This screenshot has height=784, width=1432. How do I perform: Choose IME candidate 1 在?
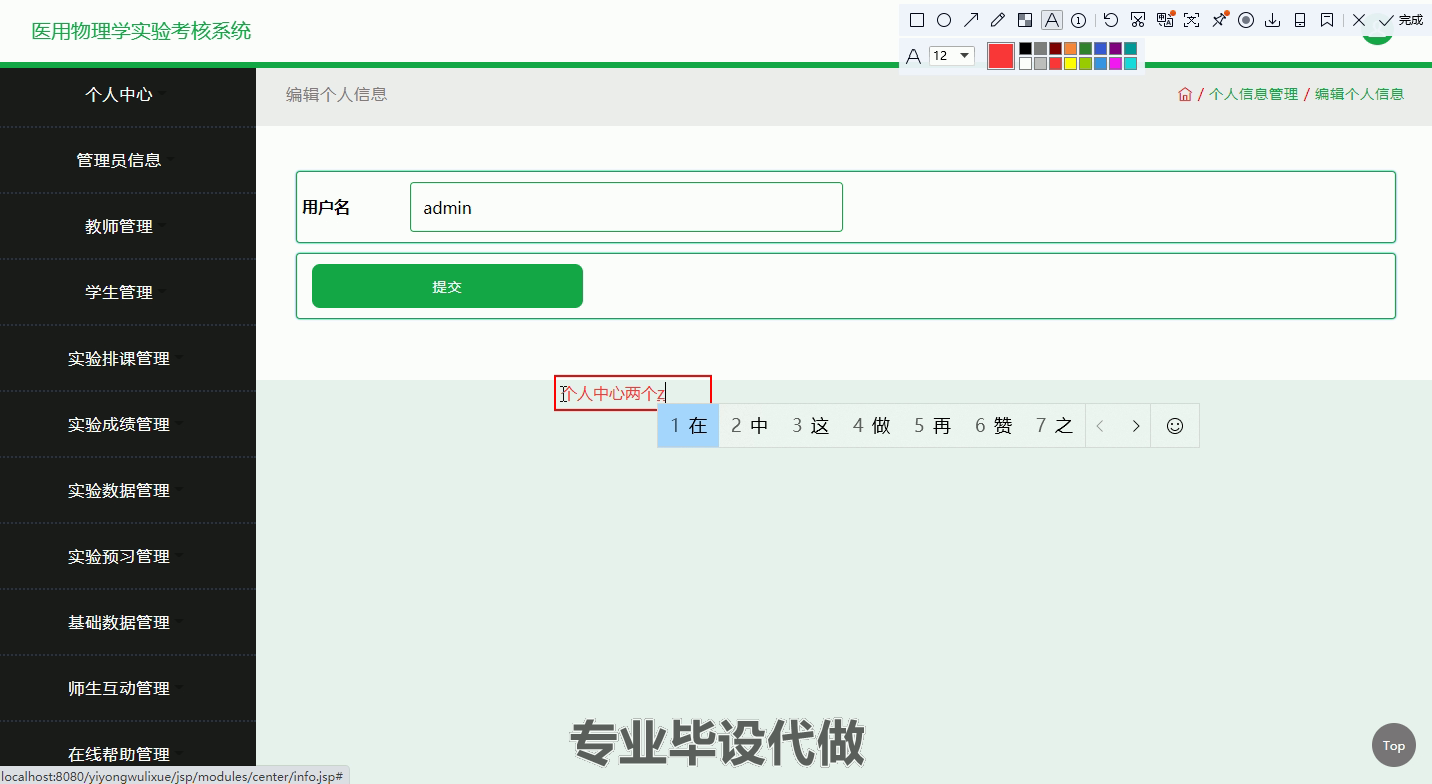tap(688, 426)
